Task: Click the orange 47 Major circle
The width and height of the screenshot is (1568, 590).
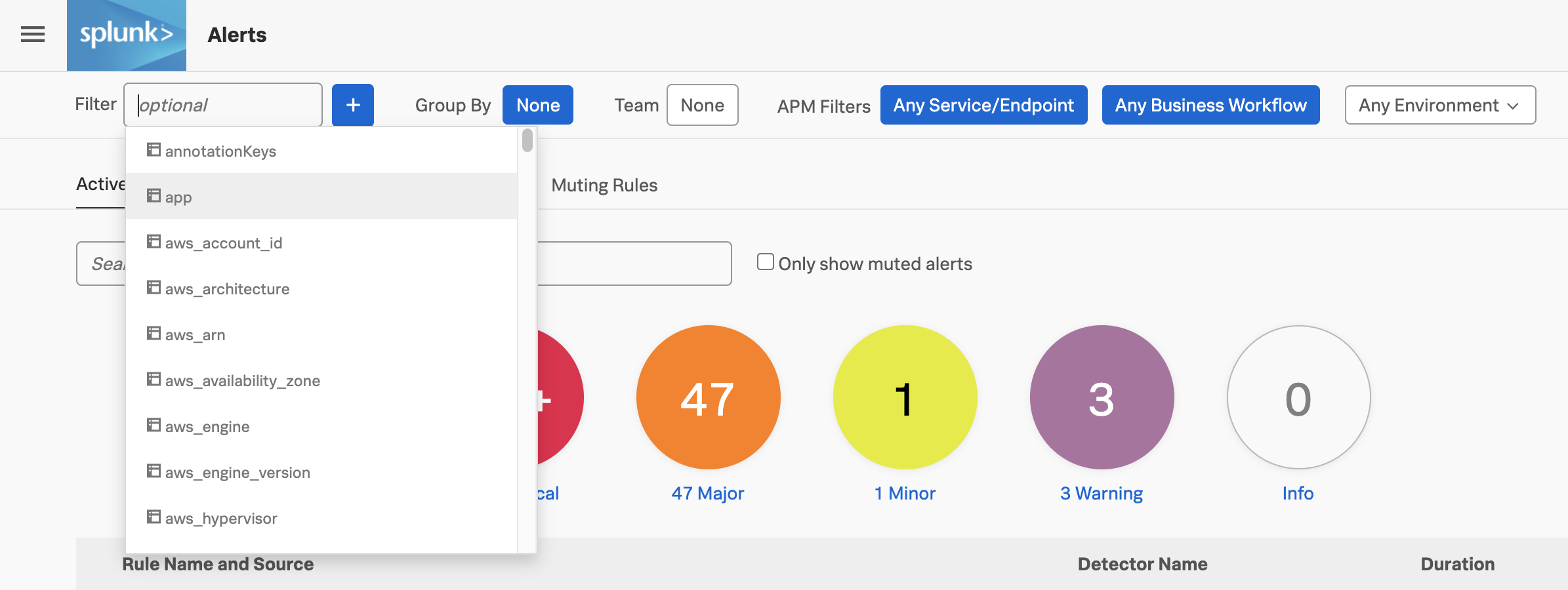Action: (708, 397)
